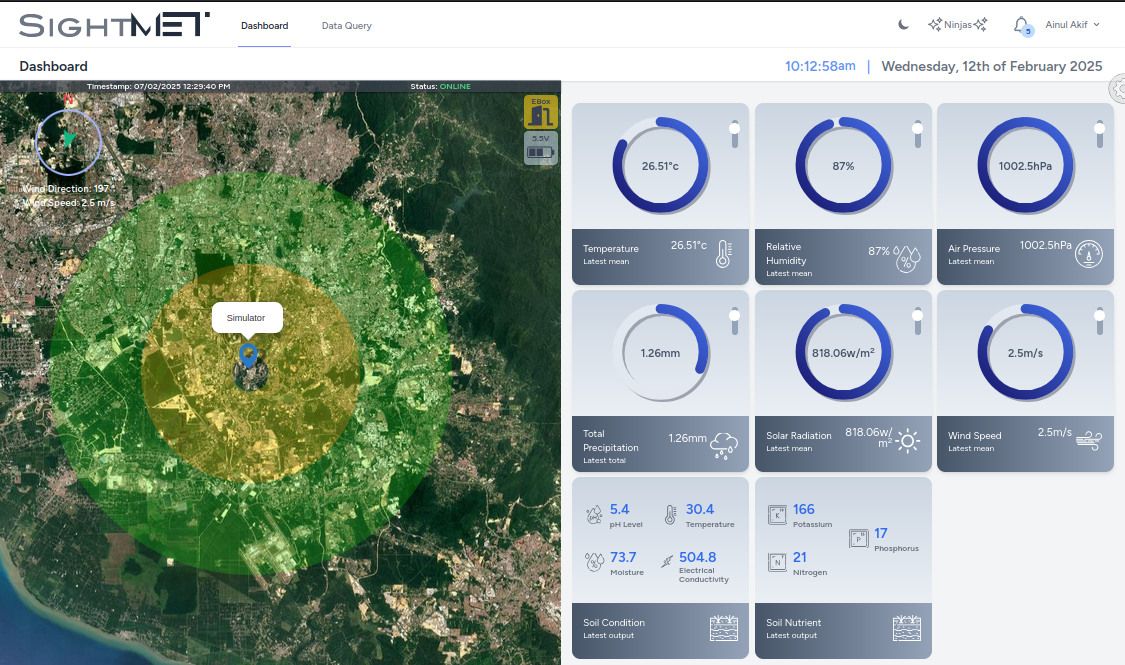This screenshot has width=1125, height=665.
Task: Click the 1002.5hPa pressure gauge ring
Action: (x=1025, y=166)
